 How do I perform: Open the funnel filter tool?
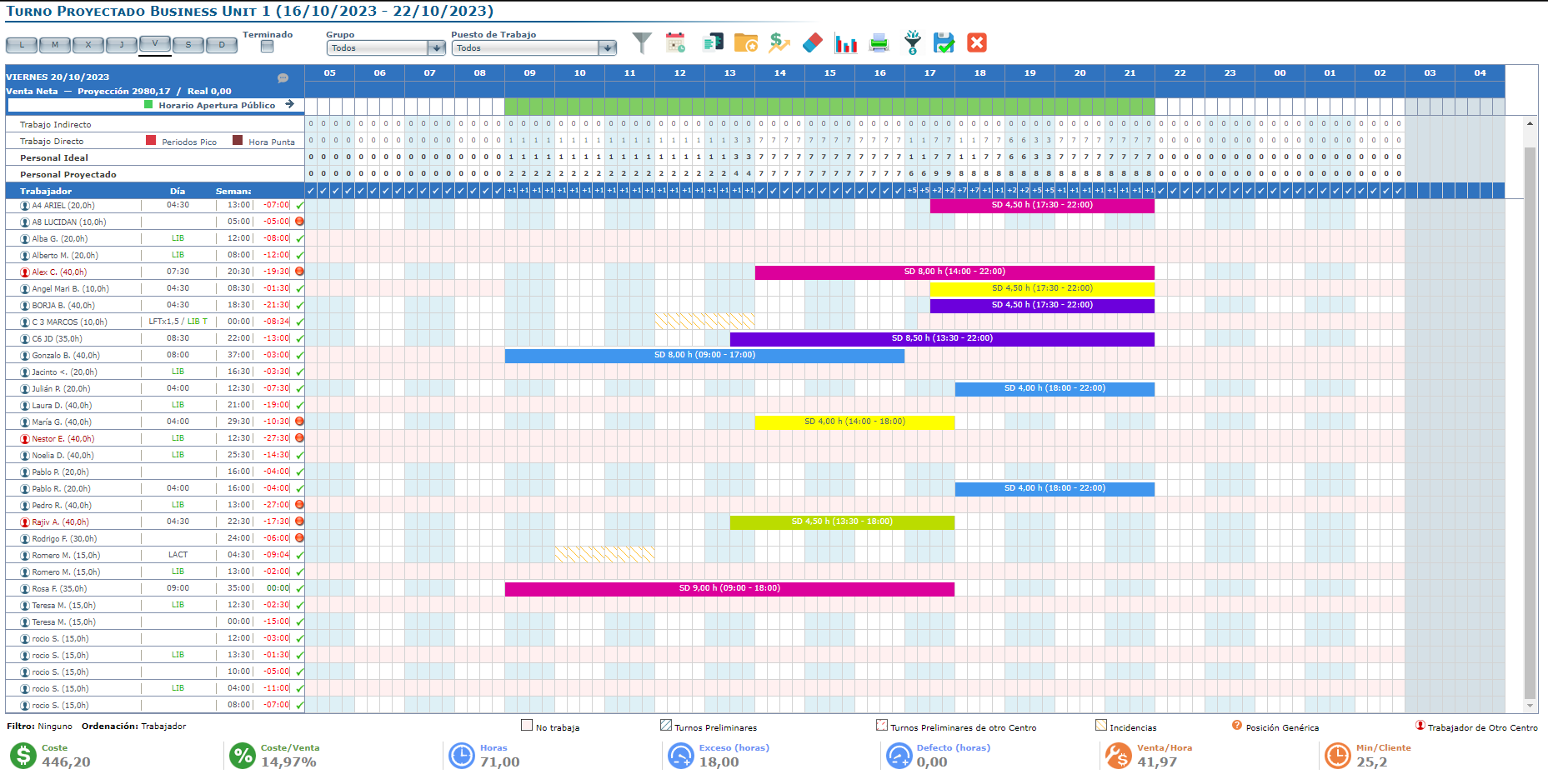click(x=642, y=42)
